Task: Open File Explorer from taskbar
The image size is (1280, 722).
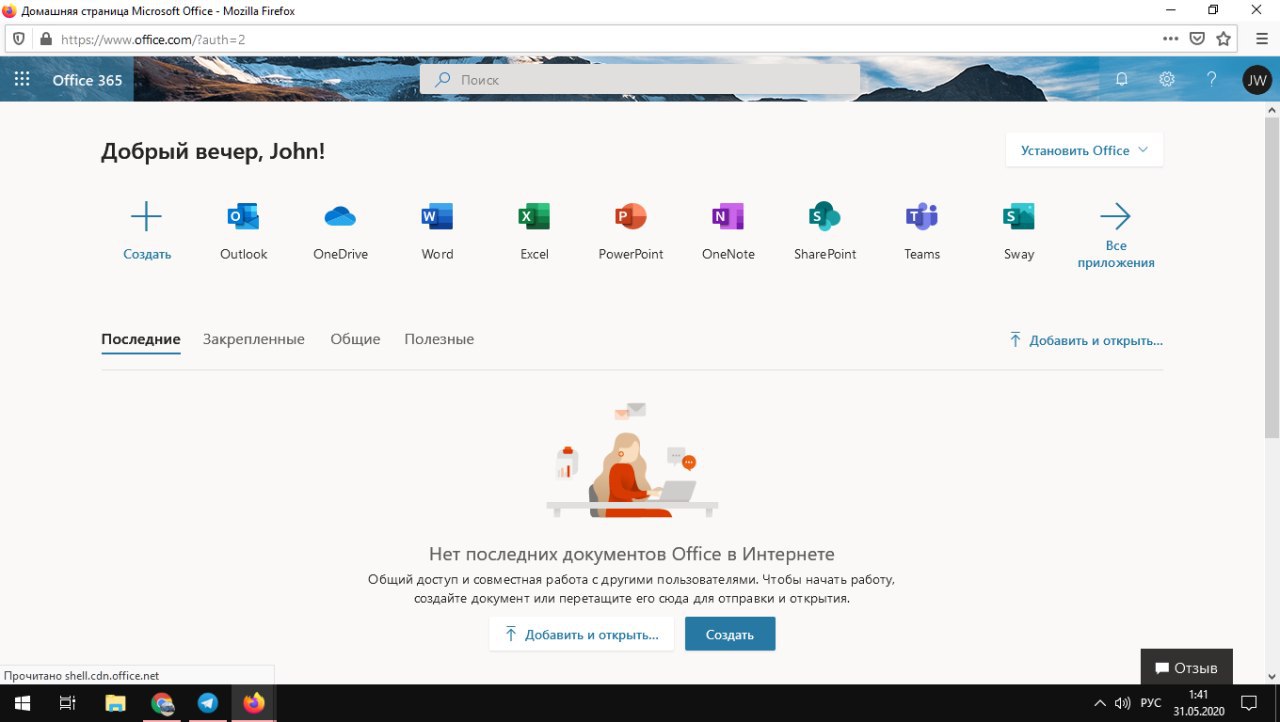Action: (115, 703)
